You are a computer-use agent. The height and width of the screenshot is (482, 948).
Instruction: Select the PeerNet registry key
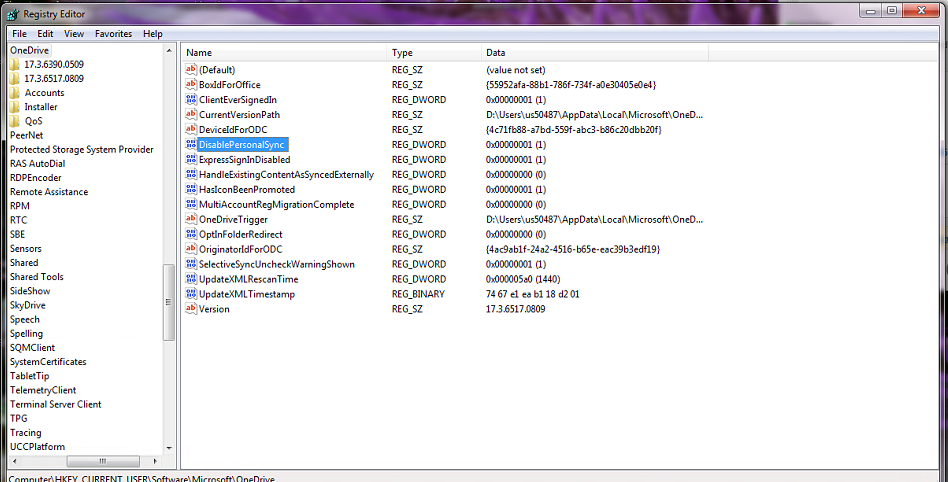27,135
